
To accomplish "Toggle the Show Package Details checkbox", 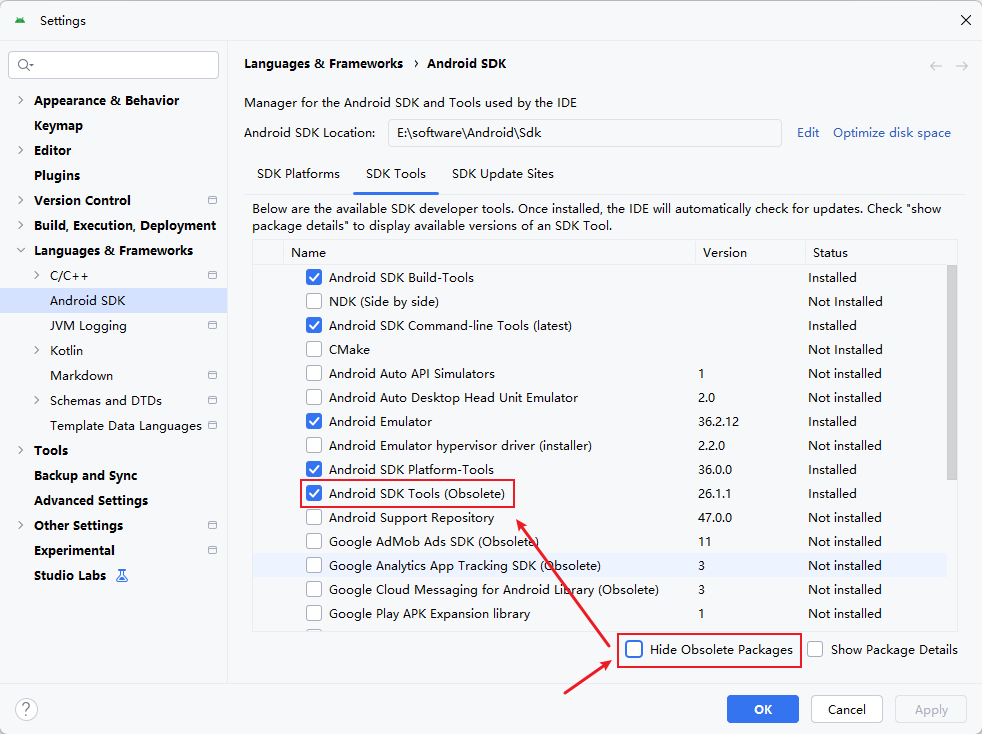I will (816, 650).
